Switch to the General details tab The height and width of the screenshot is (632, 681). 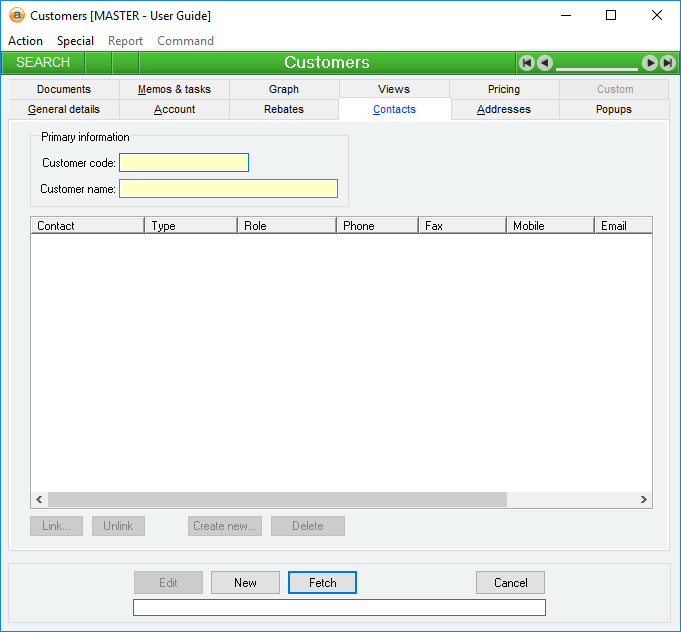(x=63, y=109)
